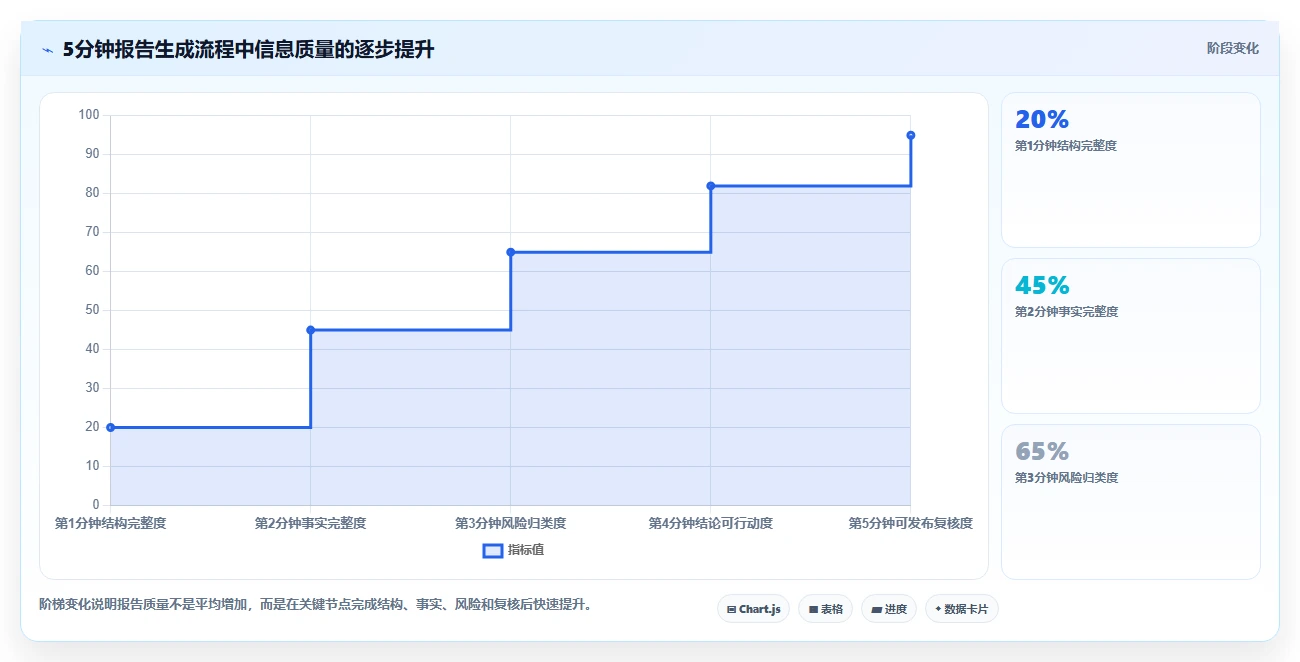Click the lightning icon beside the title
This screenshot has height=662, width=1300.
[x=47, y=50]
